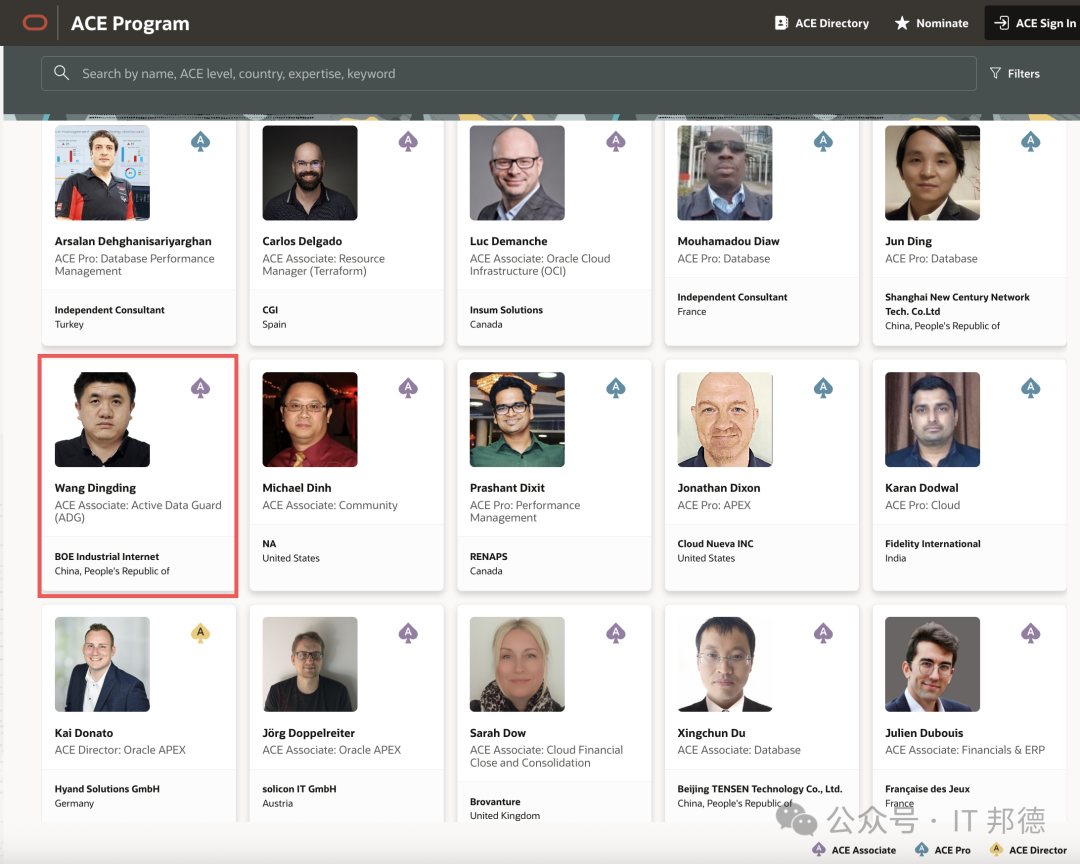Click ACE badge on Jonathan Dixon card
Image resolution: width=1080 pixels, height=864 pixels.
tap(823, 388)
